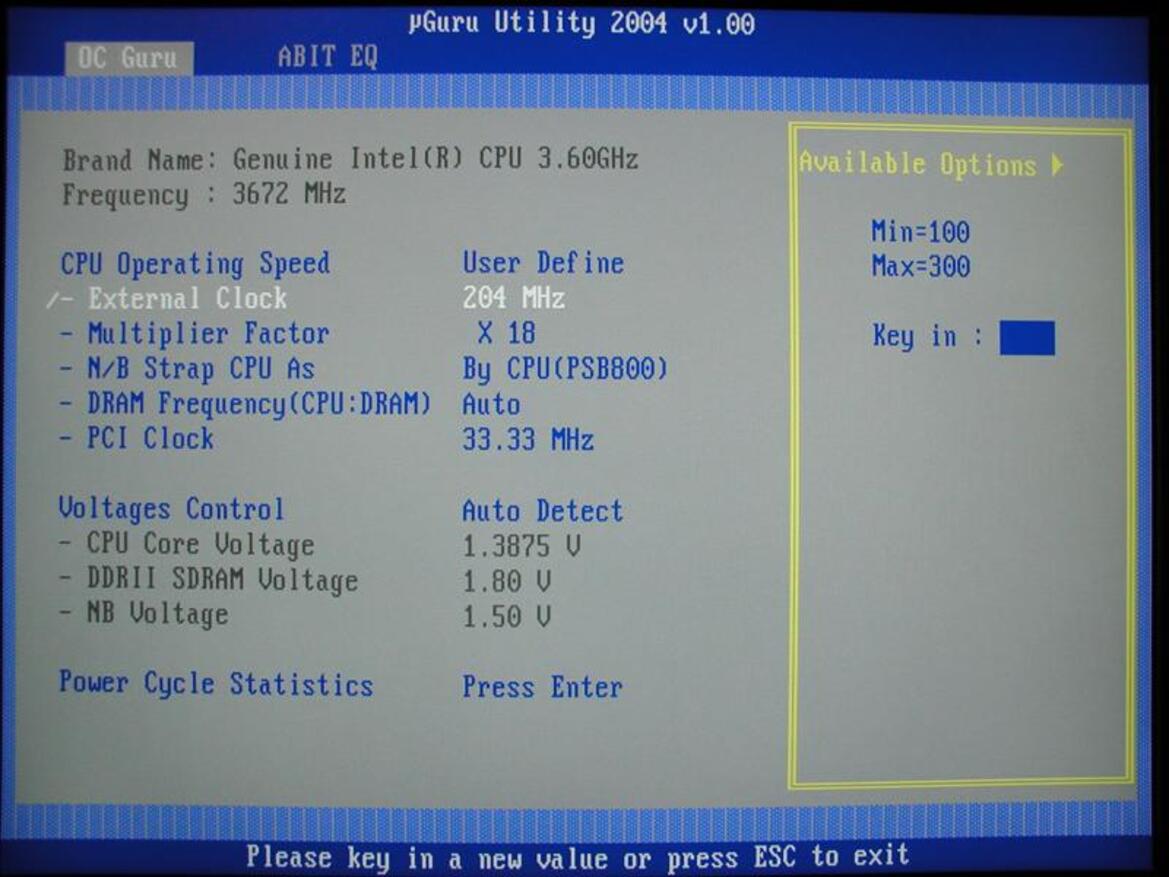Click the 33.33 MHz PCI clock value
The height and width of the screenshot is (877, 1169).
(x=528, y=439)
